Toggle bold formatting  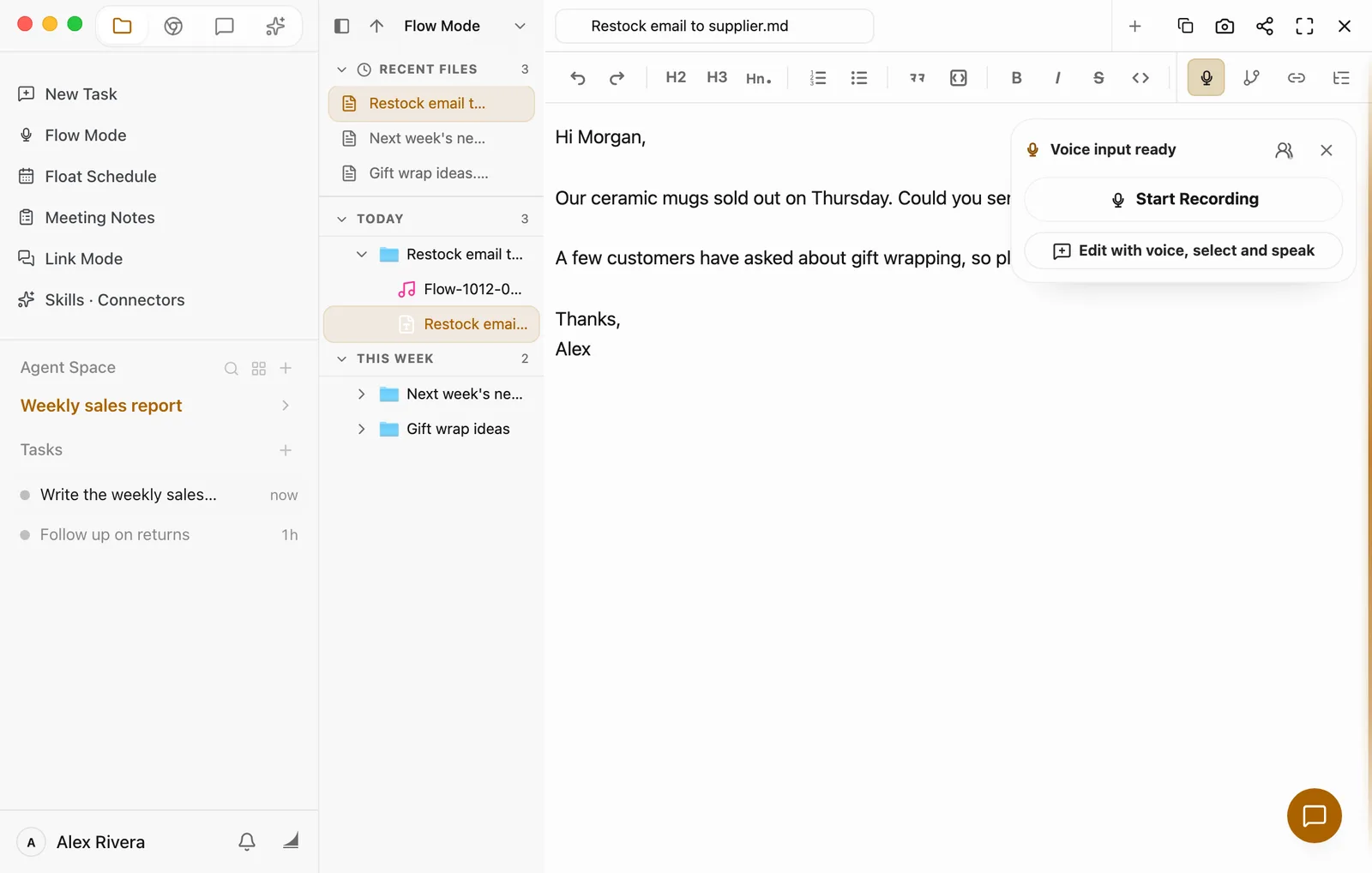1016,78
